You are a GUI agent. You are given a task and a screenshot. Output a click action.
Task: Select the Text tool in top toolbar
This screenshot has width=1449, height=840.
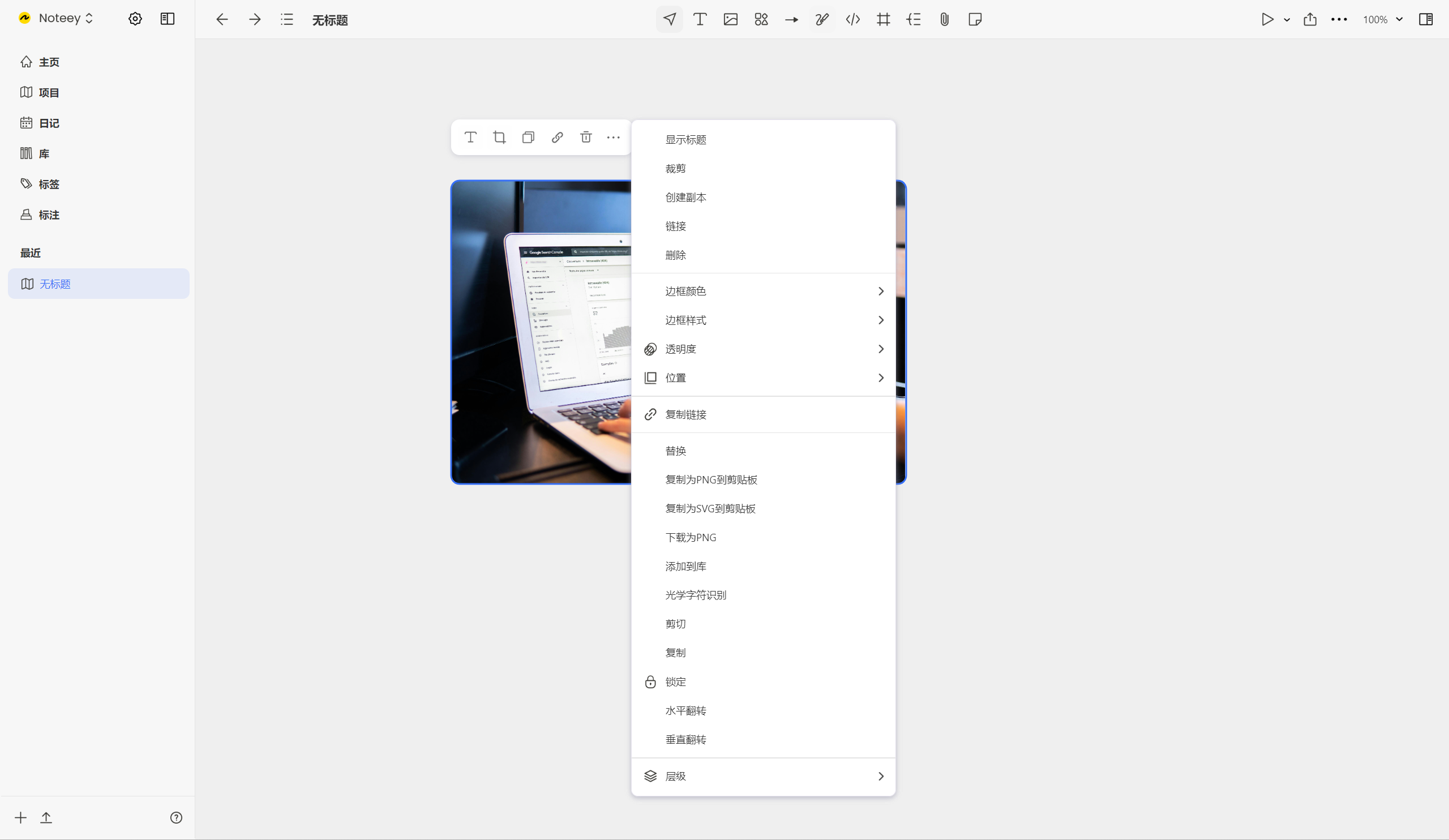[700, 20]
